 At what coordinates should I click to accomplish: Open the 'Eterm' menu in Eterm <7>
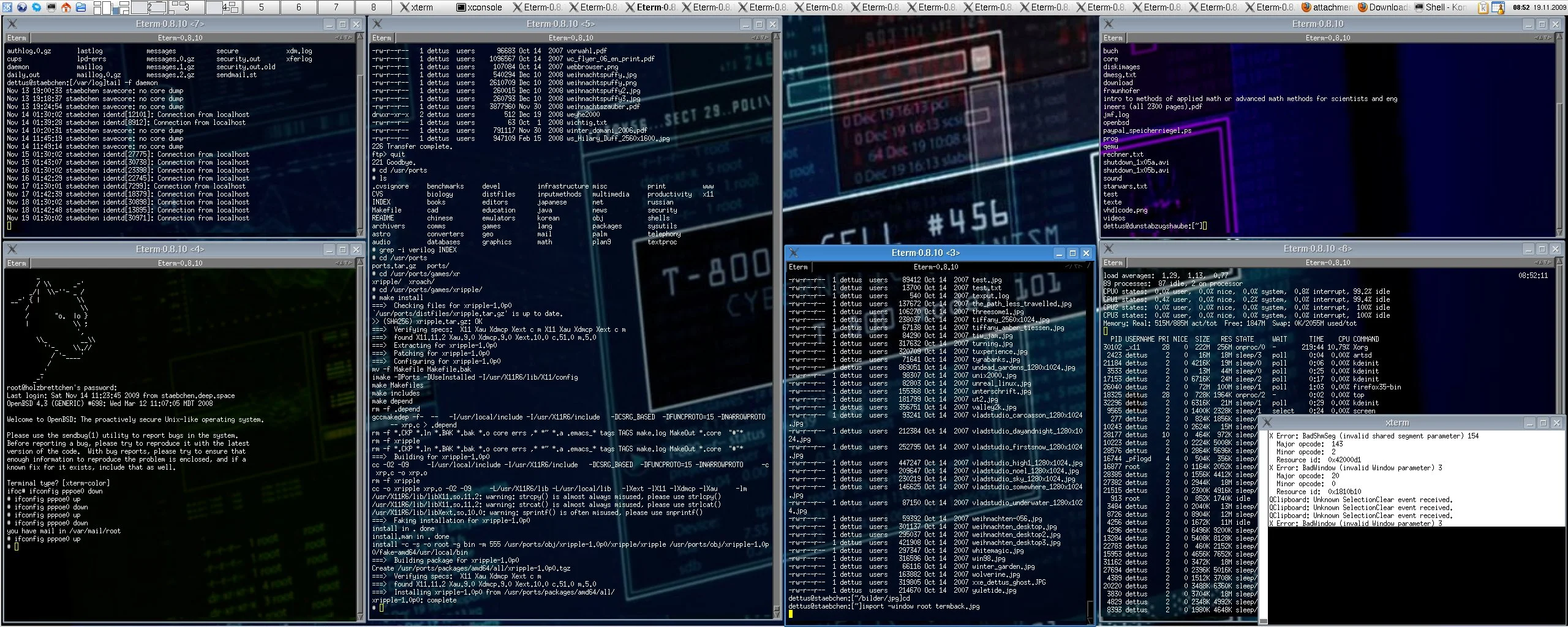click(17, 38)
